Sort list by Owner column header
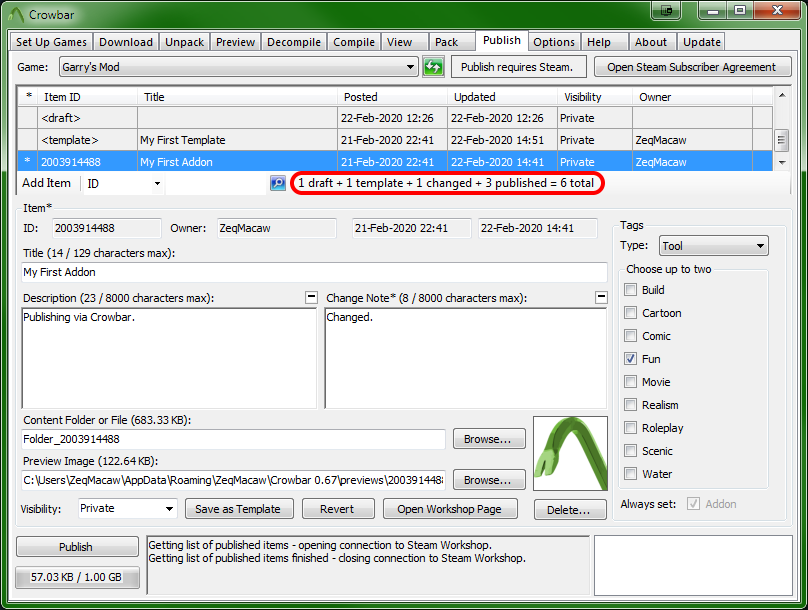This screenshot has height=610, width=808. point(692,97)
